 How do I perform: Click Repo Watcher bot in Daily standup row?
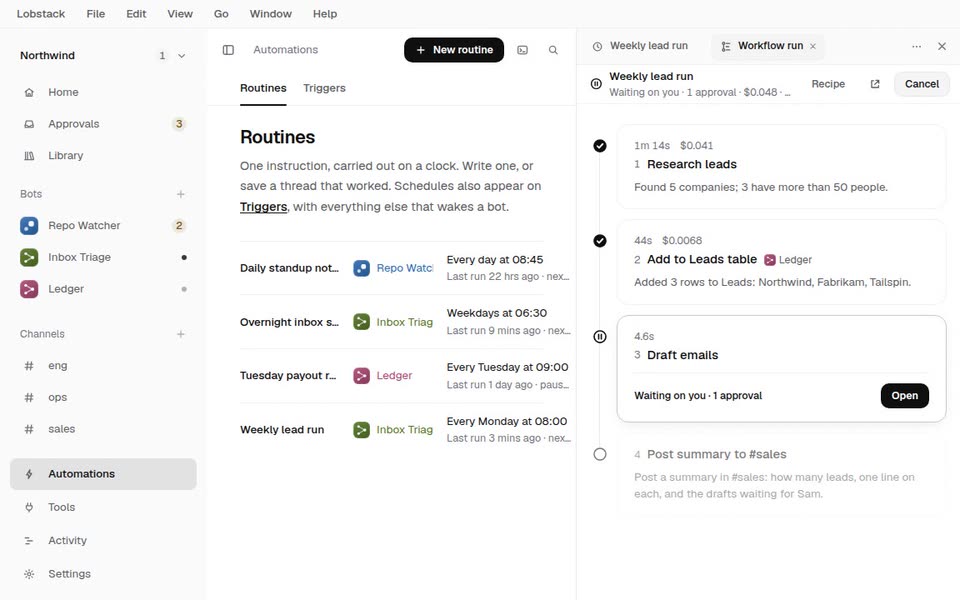pyautogui.click(x=393, y=268)
